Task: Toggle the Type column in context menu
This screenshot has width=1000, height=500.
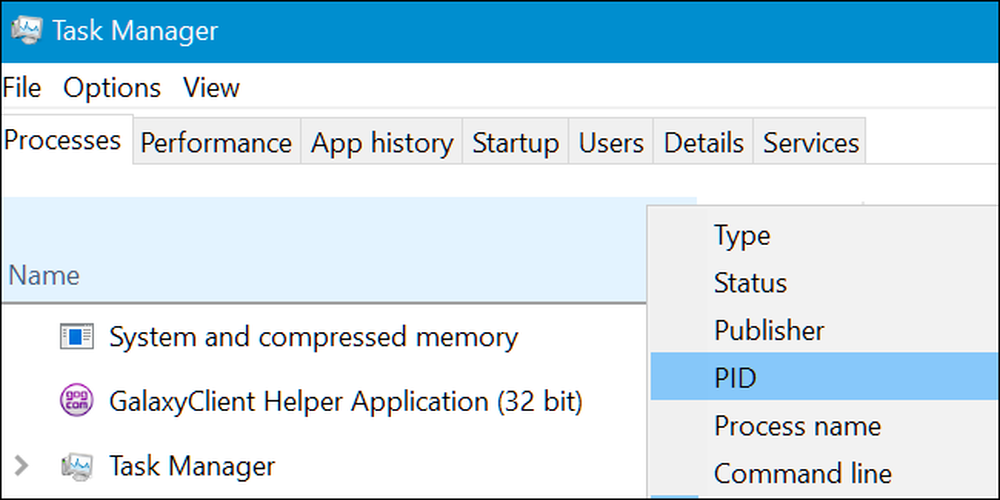Action: [x=825, y=236]
